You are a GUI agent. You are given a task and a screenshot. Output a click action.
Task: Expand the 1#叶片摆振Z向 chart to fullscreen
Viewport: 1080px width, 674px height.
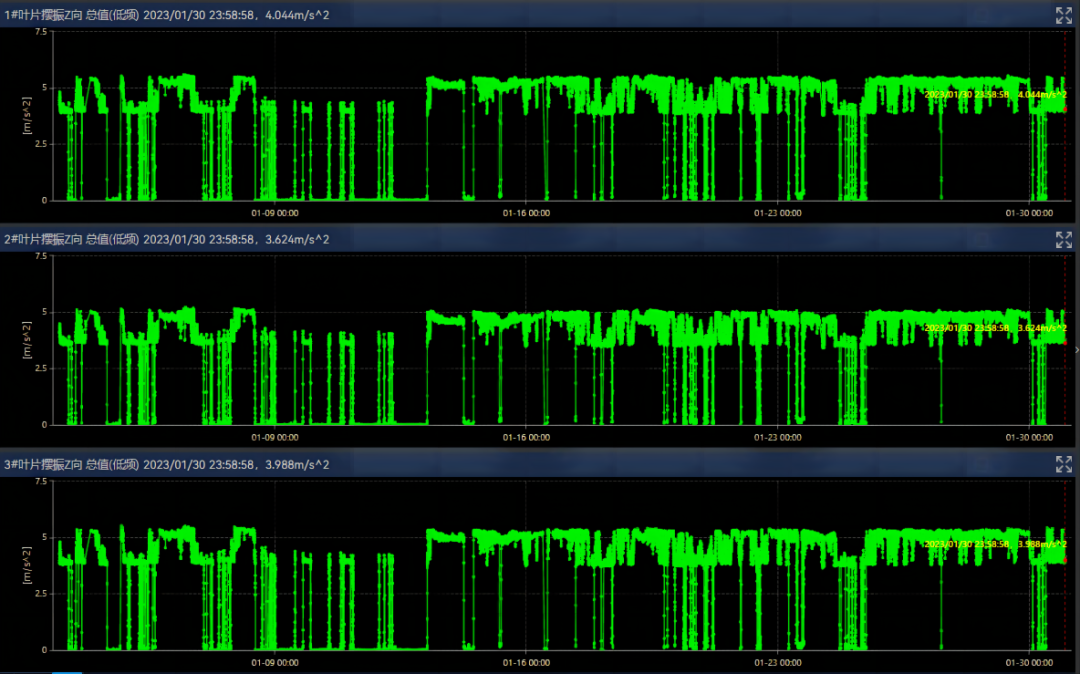point(1064,15)
